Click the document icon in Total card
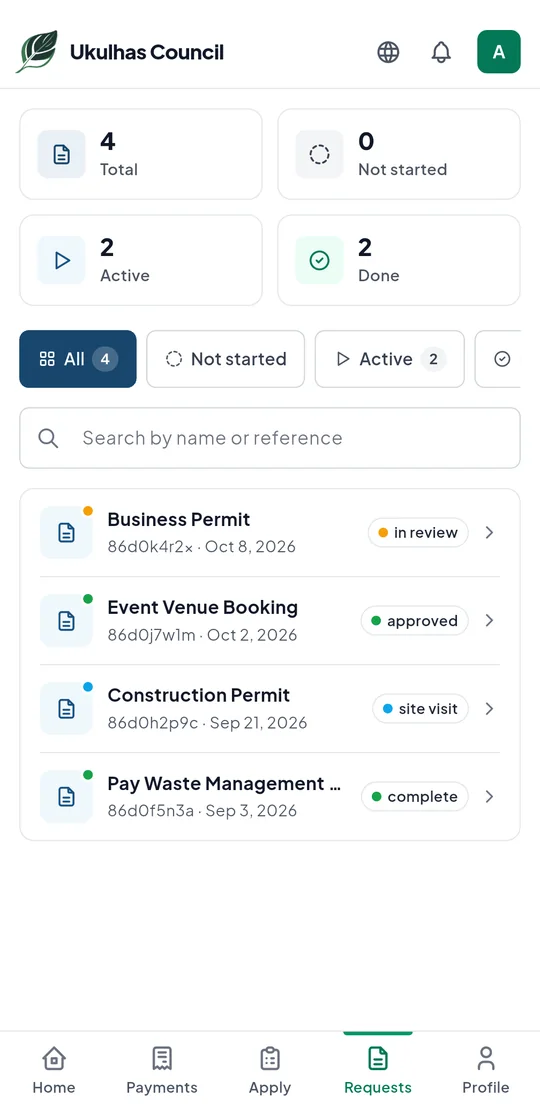Screen dimensions: 540x1112 62,154
